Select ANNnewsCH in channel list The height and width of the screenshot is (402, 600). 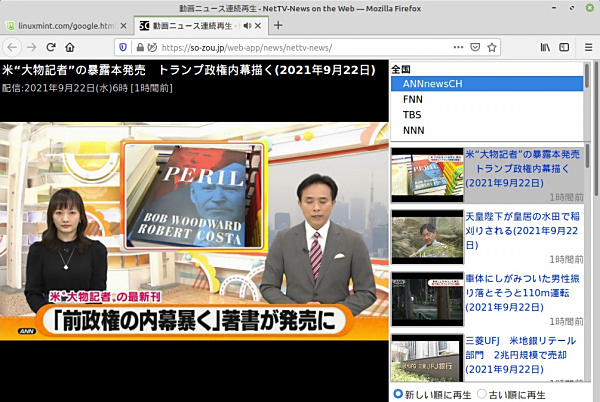coord(487,84)
